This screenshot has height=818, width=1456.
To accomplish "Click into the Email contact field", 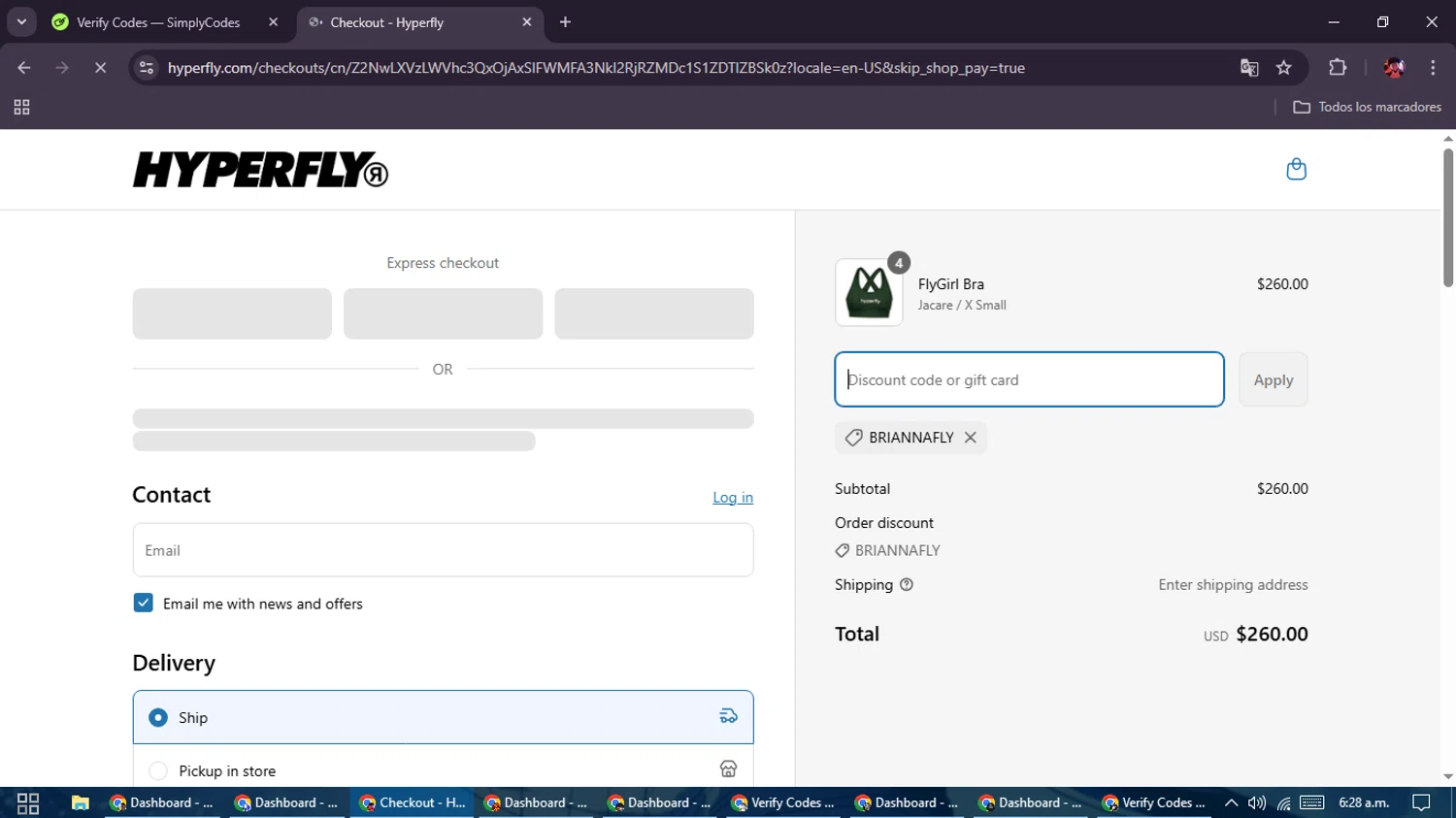I will point(443,550).
